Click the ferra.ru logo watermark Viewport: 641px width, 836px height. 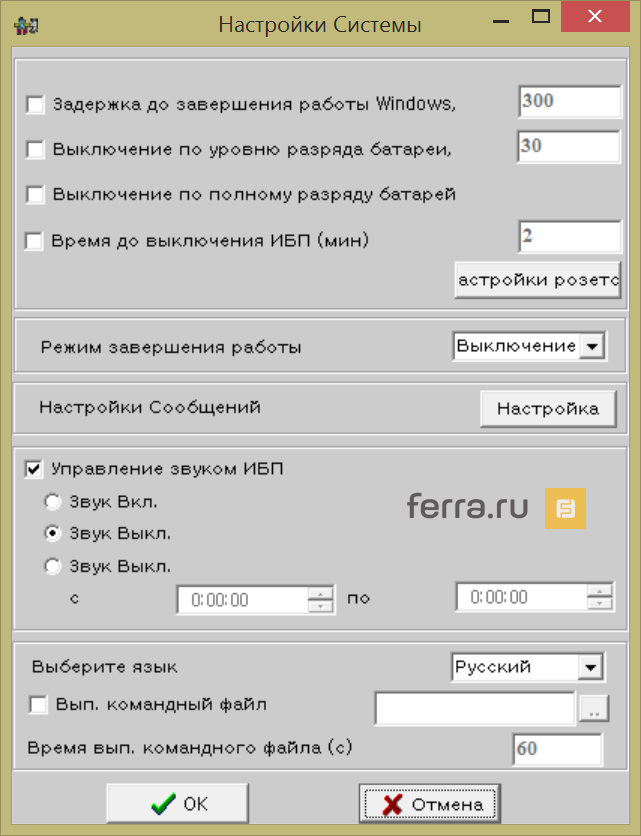466,507
